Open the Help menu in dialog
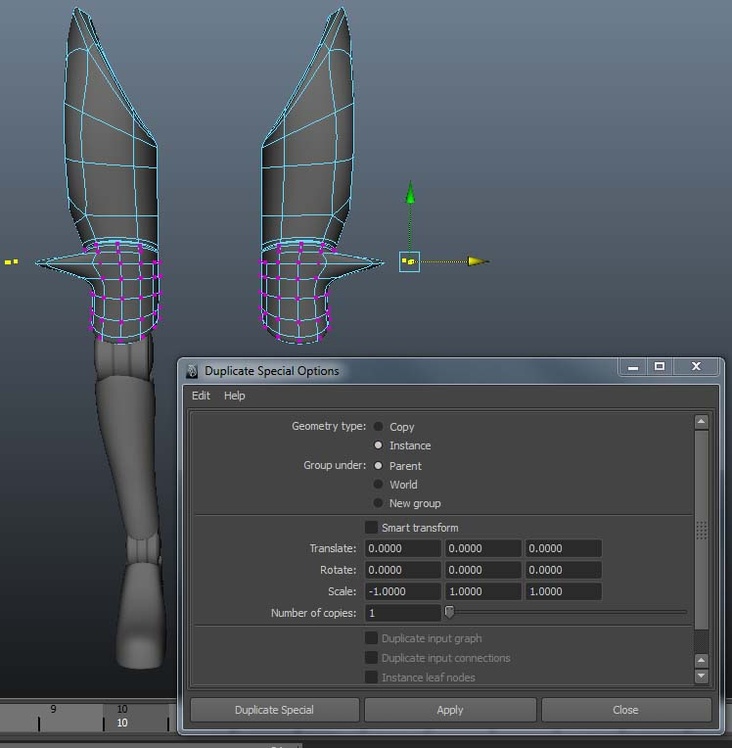 [234, 396]
